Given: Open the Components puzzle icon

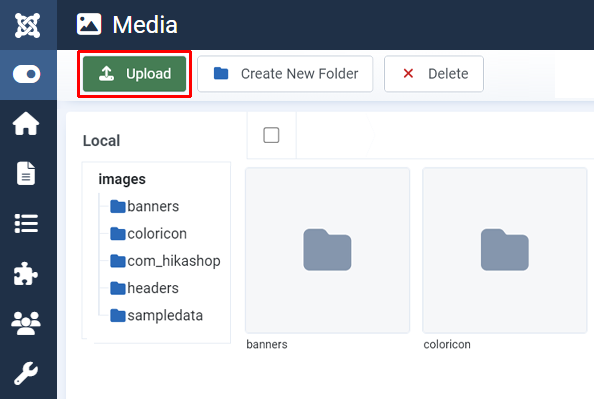Looking at the screenshot, I should (x=26, y=274).
